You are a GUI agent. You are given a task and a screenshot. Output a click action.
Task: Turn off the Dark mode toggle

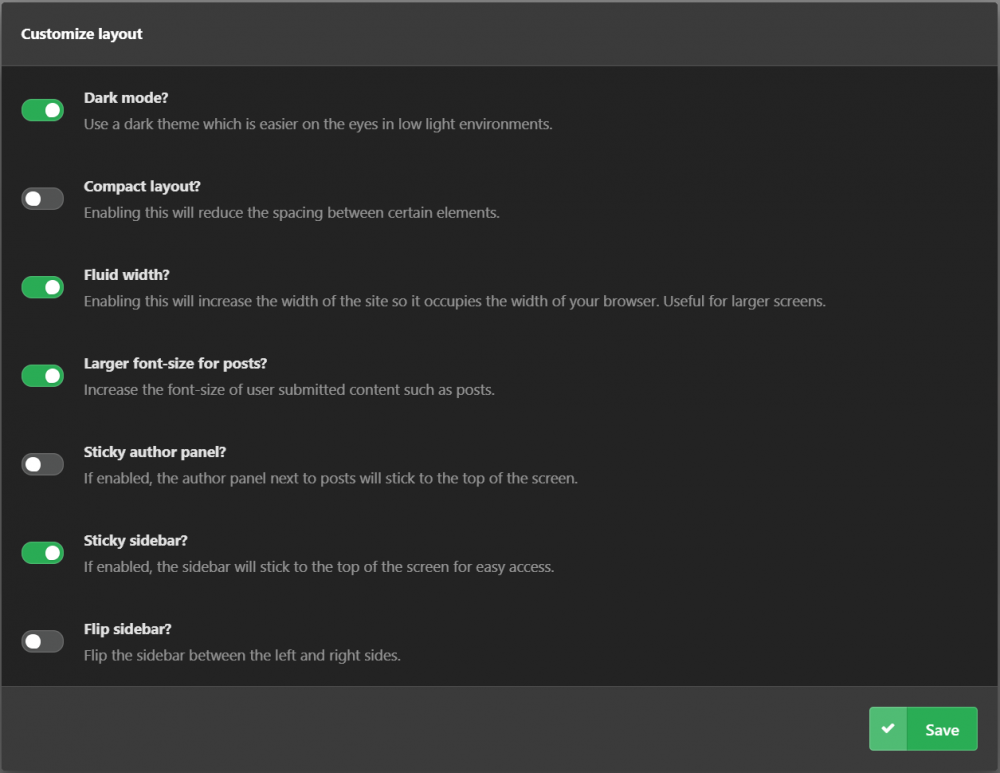coord(43,110)
